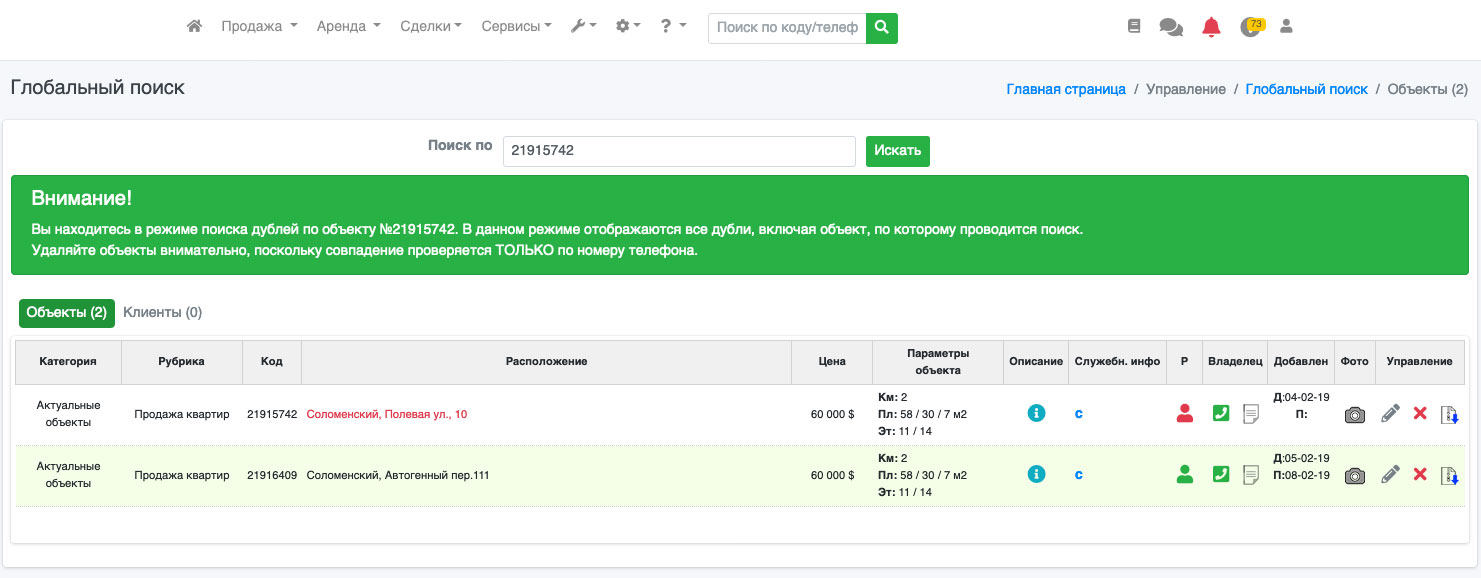
Task: Click the magnifier search button in navbar
Action: (881, 28)
